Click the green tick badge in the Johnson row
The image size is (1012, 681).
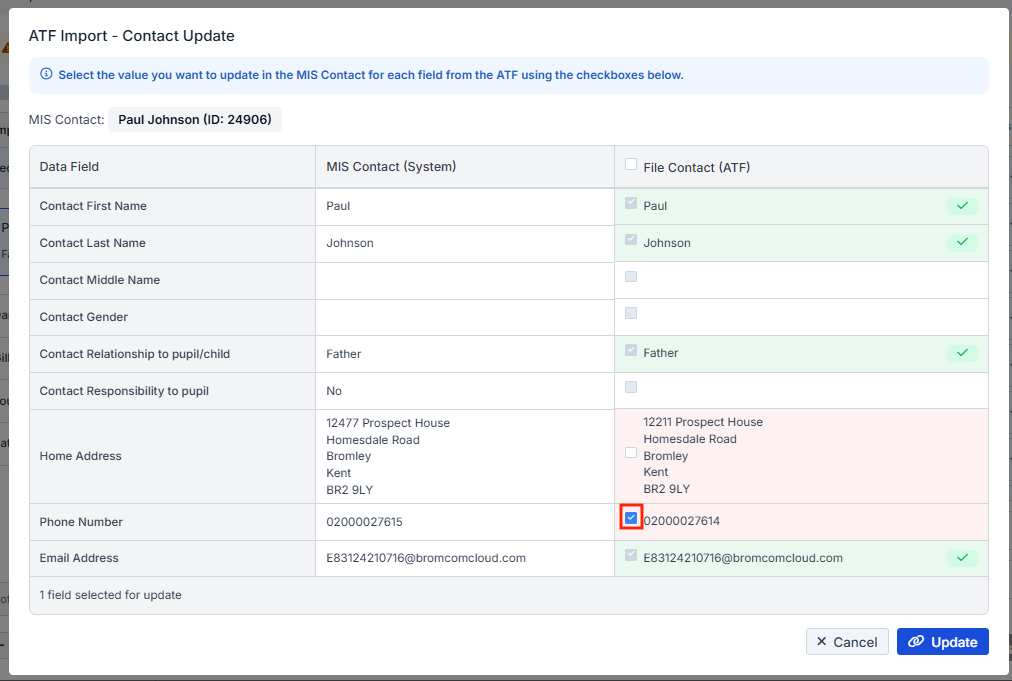962,243
